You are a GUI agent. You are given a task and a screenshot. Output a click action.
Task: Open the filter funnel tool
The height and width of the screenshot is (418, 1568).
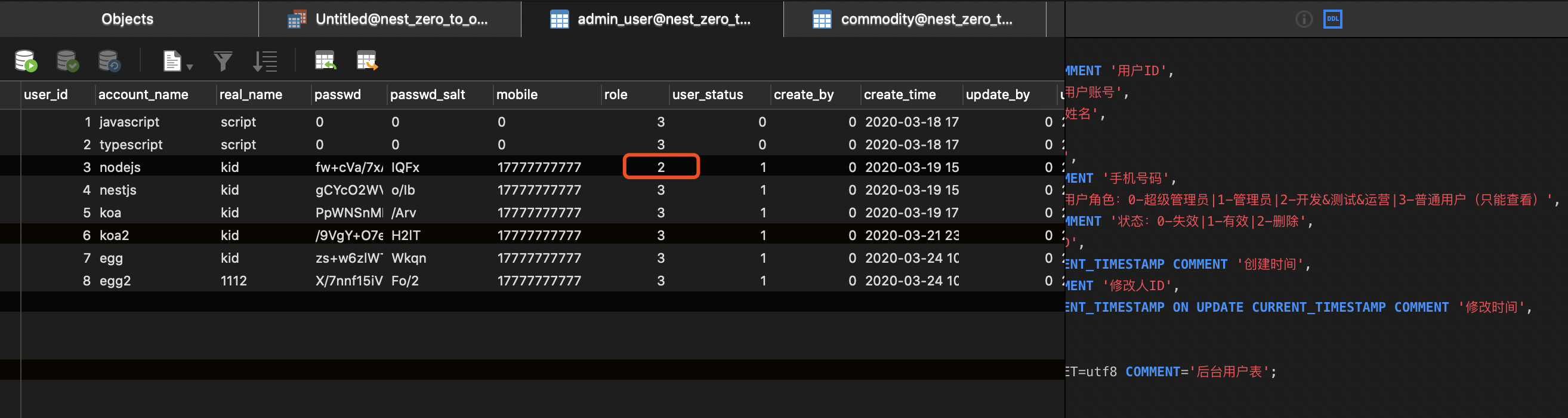click(x=223, y=61)
